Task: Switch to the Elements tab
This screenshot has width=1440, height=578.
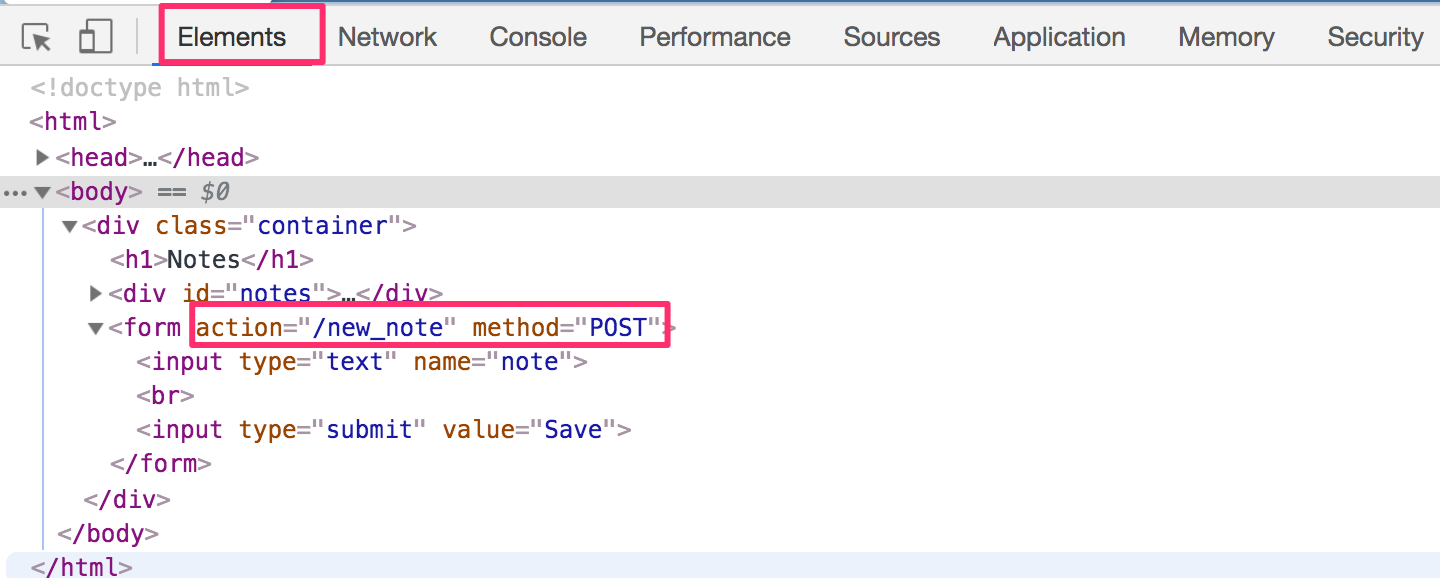Action: (232, 37)
